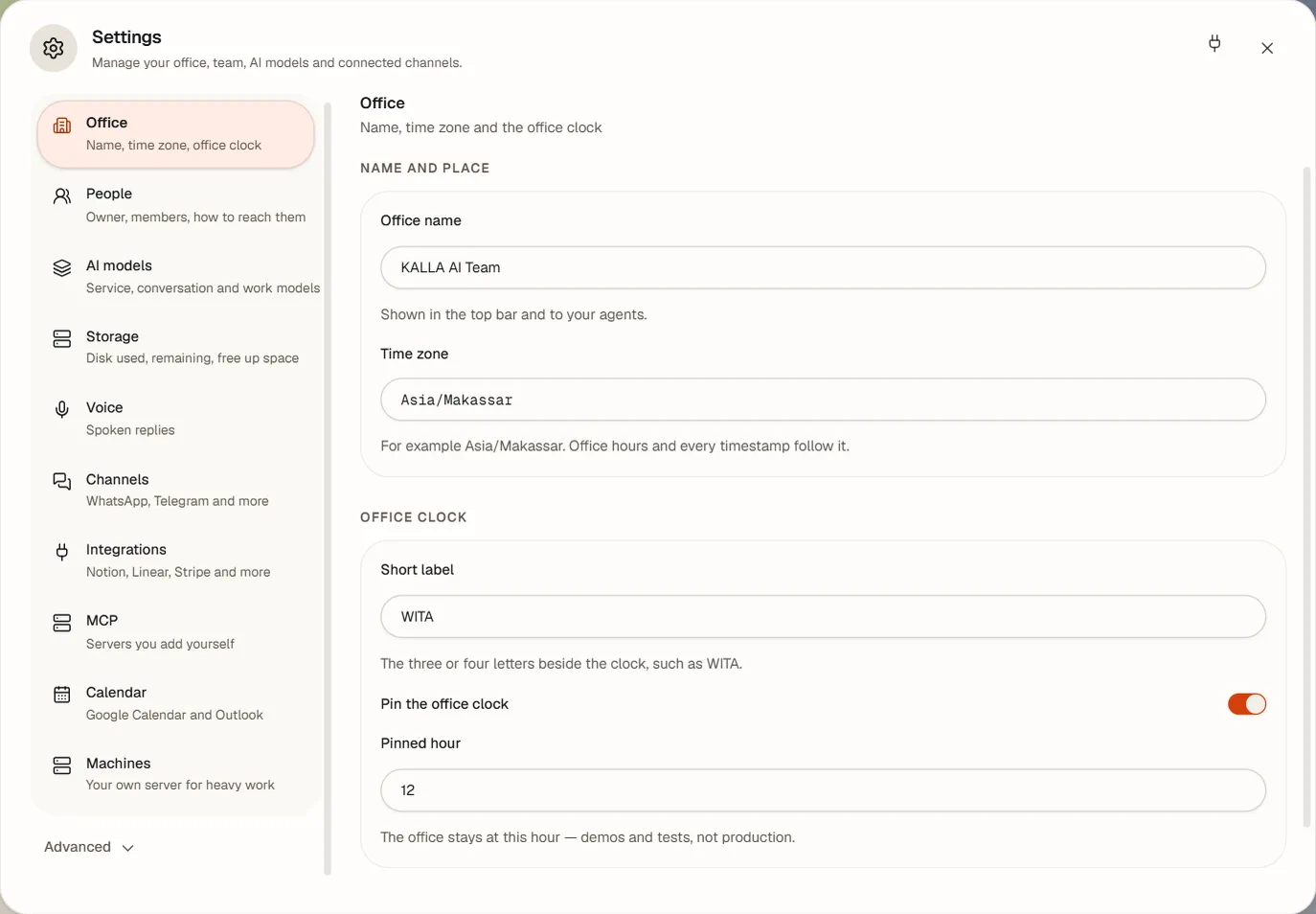Click the MCP server icon
The image size is (1316, 914).
click(x=62, y=623)
